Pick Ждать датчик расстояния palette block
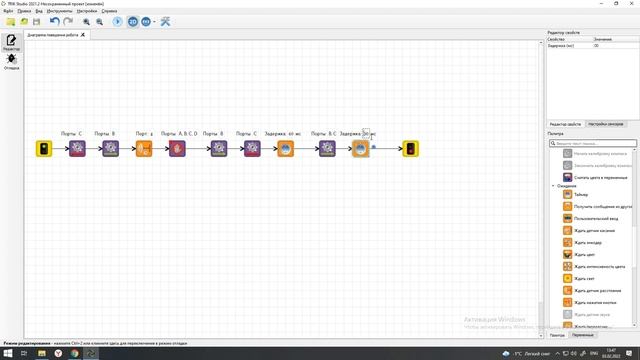640x360 pixels. click(592, 291)
